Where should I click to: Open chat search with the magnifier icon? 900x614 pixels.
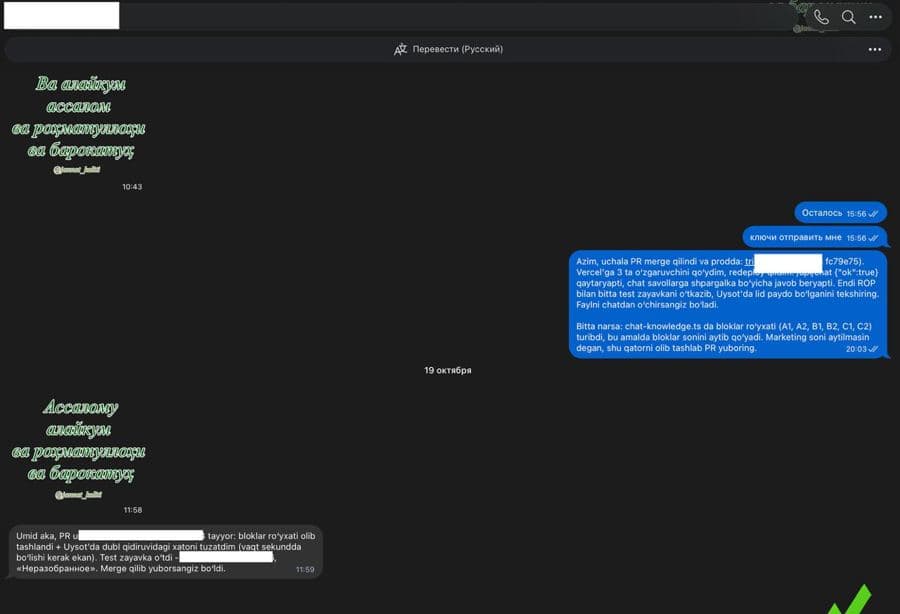click(x=848, y=17)
